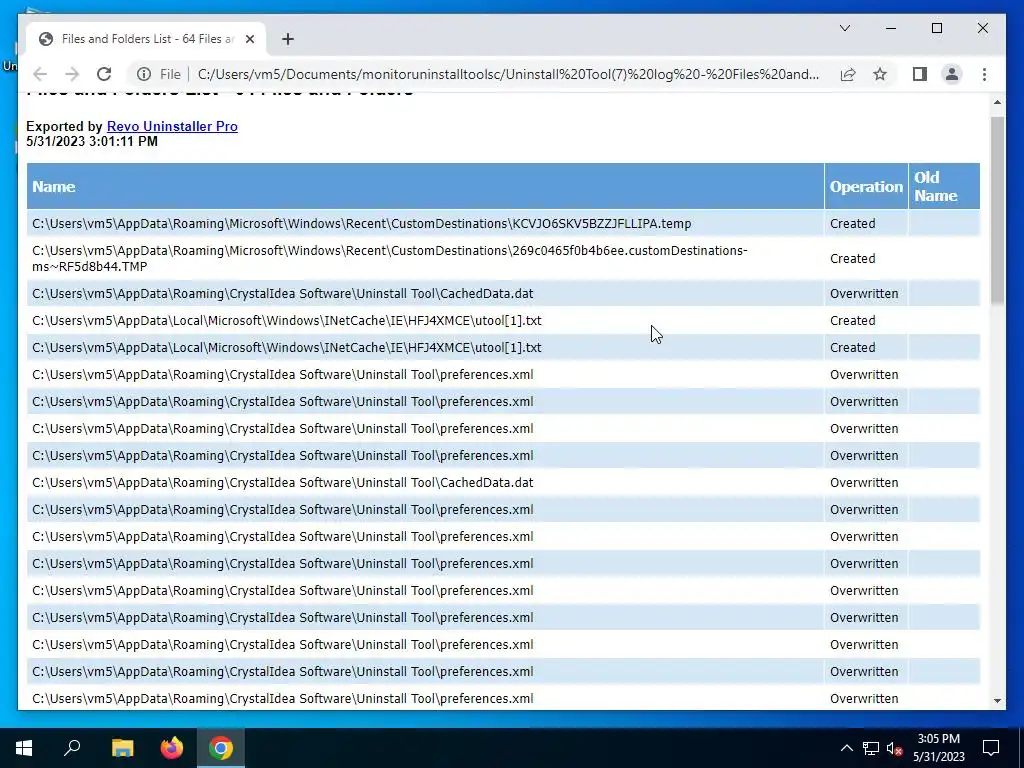The image size is (1024, 768).
Task: Focus the address bar URL
Action: click(x=508, y=74)
